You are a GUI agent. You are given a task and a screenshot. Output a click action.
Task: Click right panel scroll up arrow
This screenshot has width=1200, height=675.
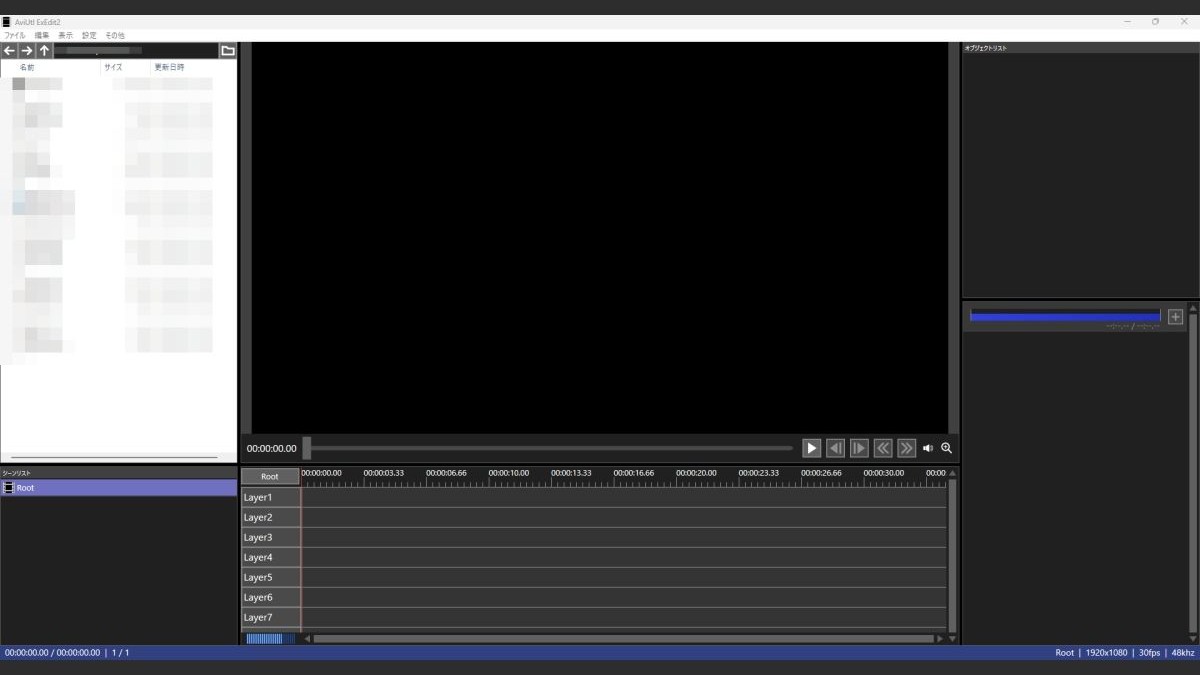[1193, 308]
